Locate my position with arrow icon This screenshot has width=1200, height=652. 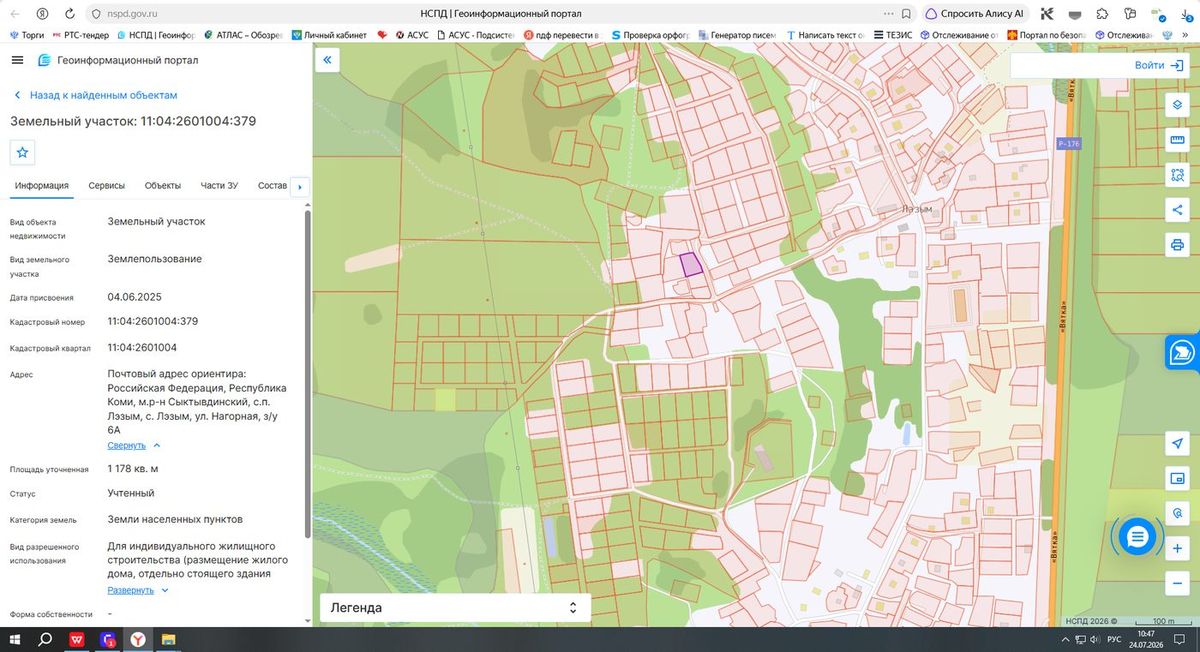pos(1177,444)
